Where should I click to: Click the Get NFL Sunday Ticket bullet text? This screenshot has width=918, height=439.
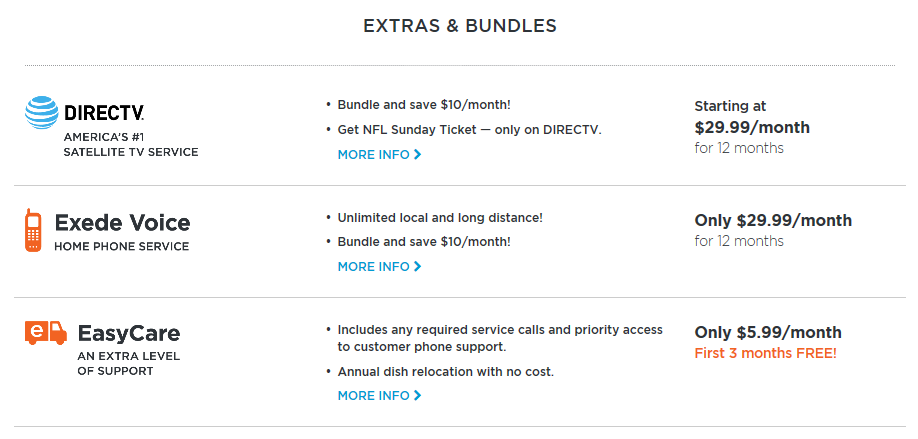point(470,130)
